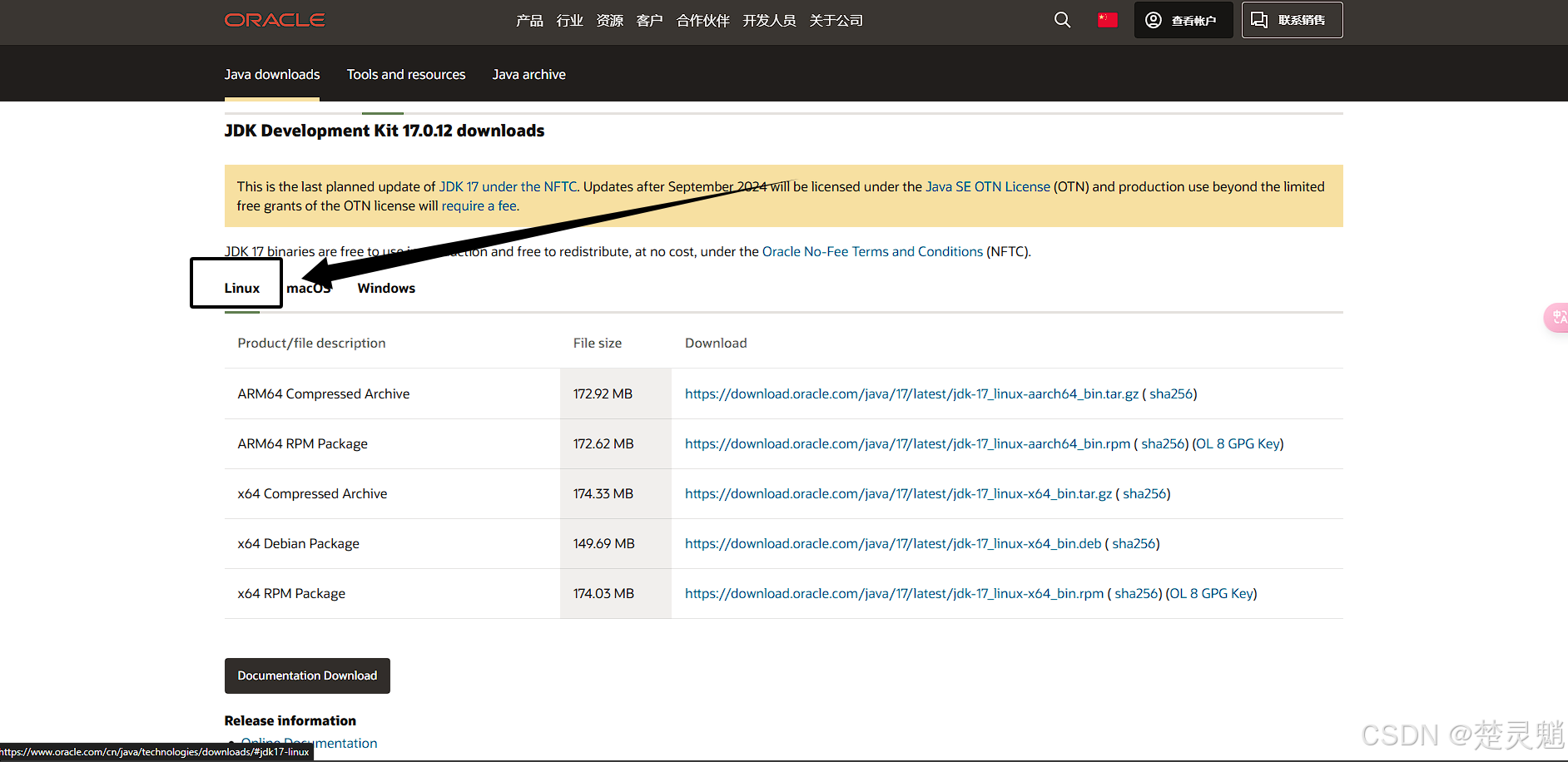The width and height of the screenshot is (1568, 762).
Task: Select the Windows platform tab
Action: (x=386, y=288)
